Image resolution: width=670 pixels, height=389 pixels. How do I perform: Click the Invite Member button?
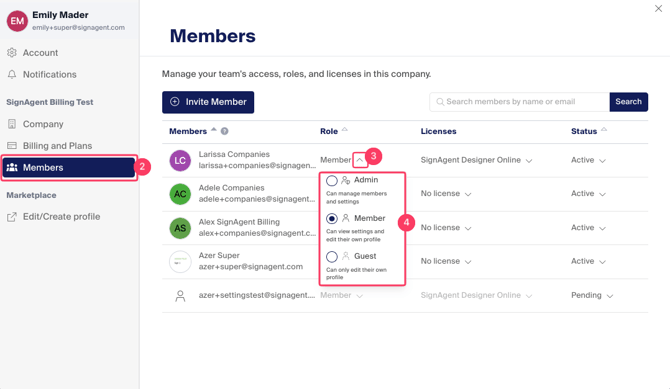tap(208, 102)
